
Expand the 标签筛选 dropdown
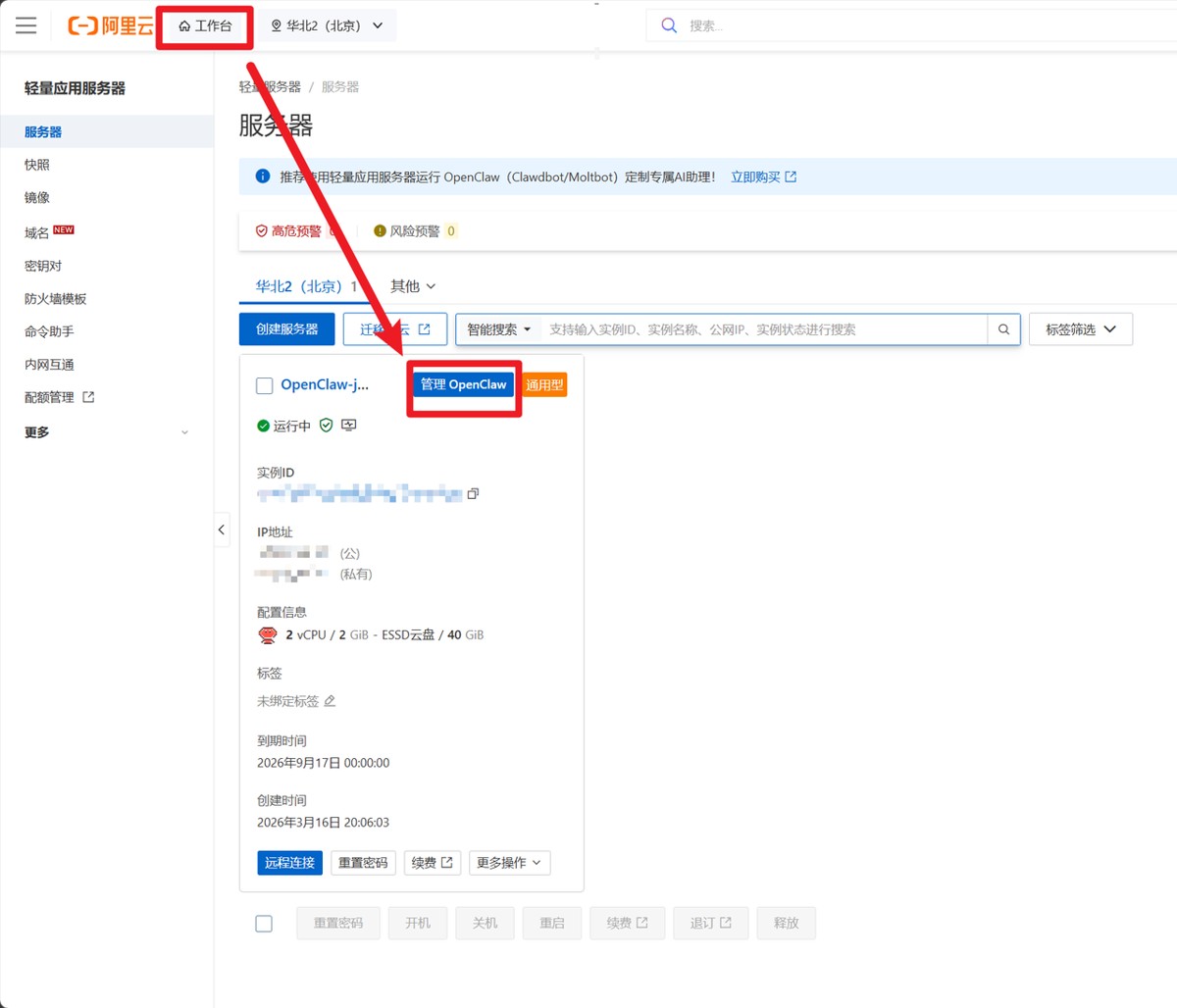point(1081,329)
